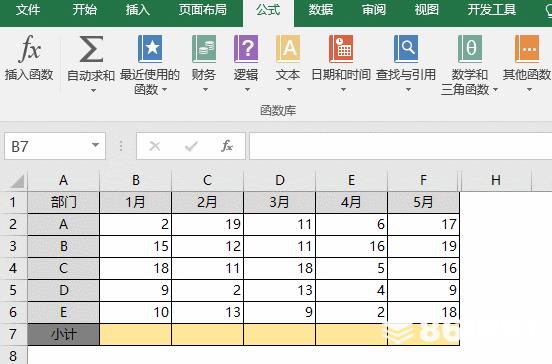This screenshot has width=552, height=364.
Task: Select the yellow subtotal cell B7
Action: tap(136, 334)
